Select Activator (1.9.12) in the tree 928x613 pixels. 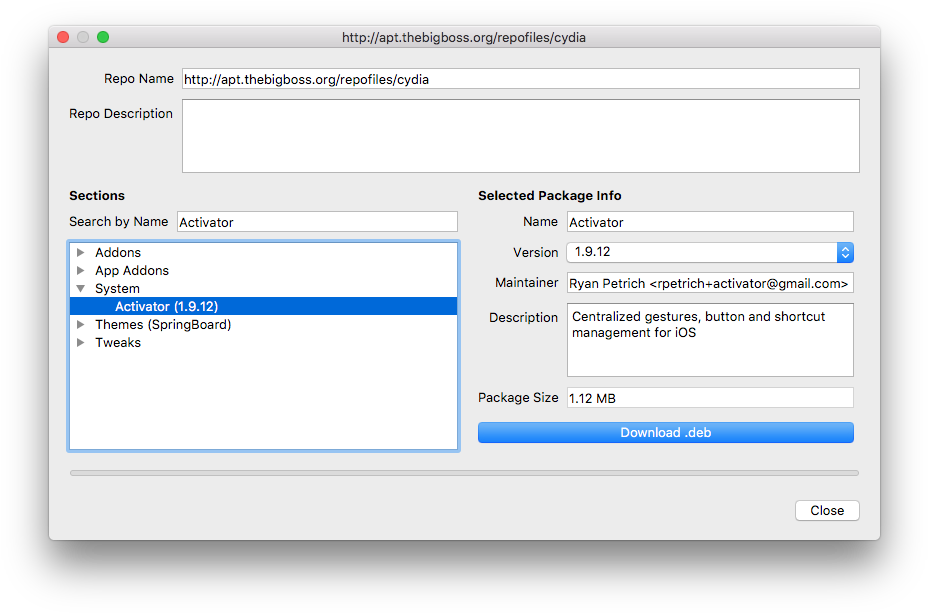263,306
